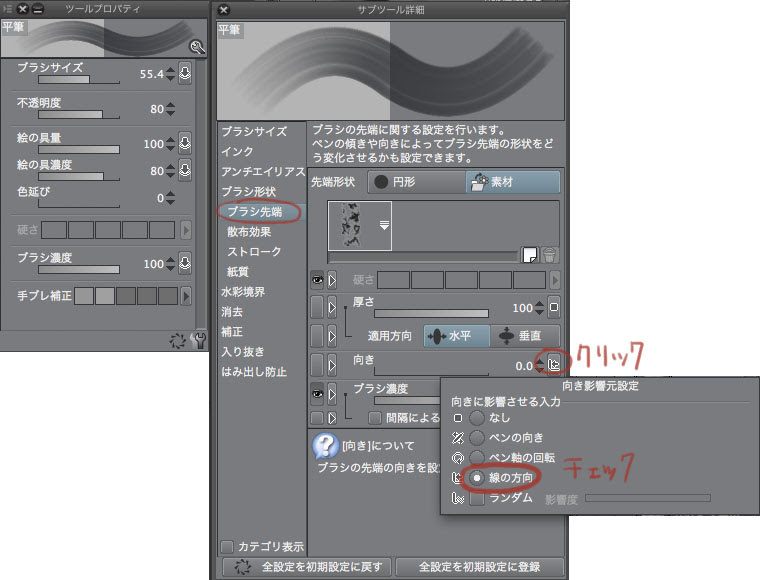Viewport: 760px width, 580px height.
Task: Choose 素材 tip shape
Action: (513, 182)
